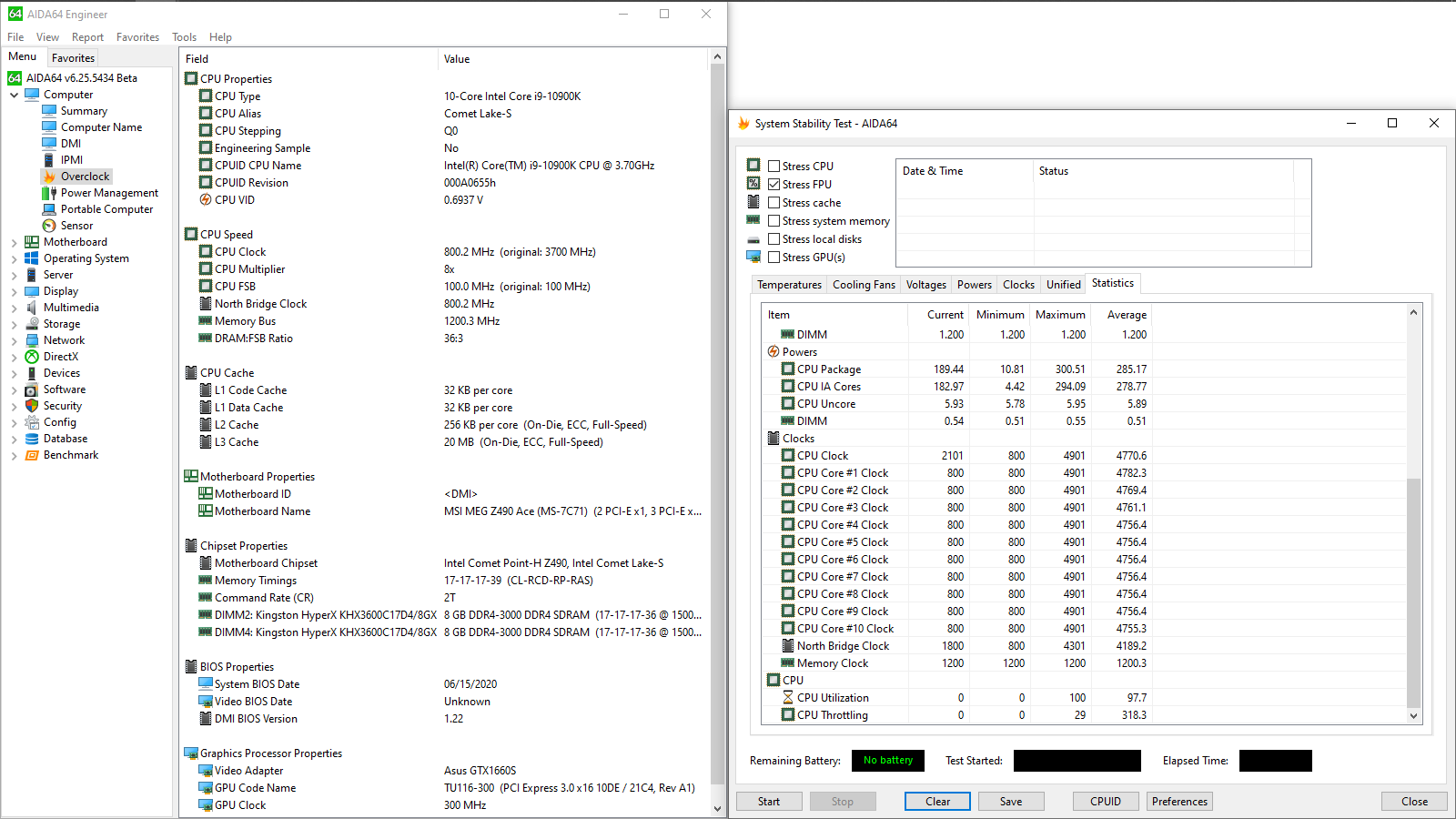Click the Field column header
The height and width of the screenshot is (819, 1456).
tap(308, 59)
